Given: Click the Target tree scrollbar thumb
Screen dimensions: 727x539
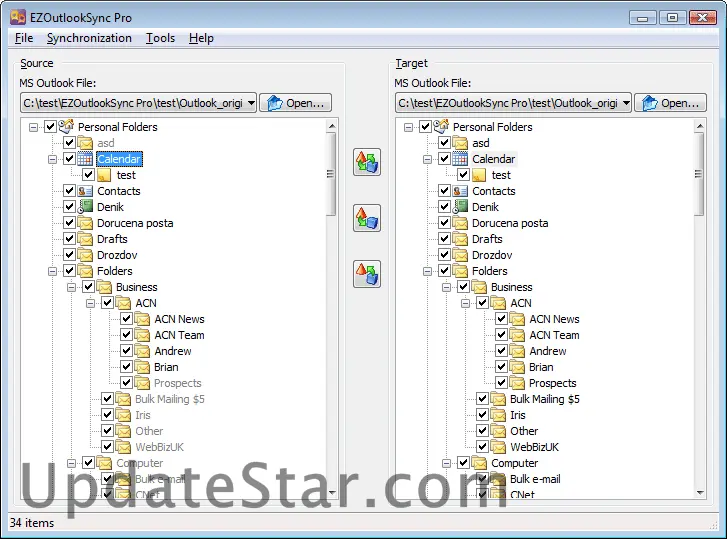Looking at the screenshot, I should click(x=699, y=174).
